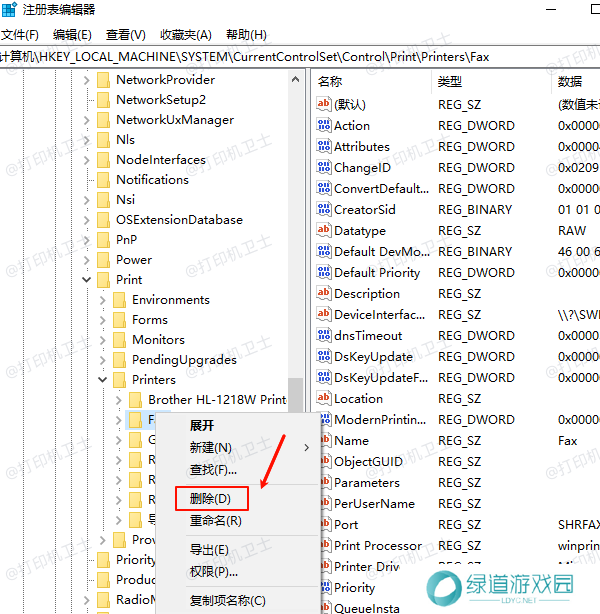The height and width of the screenshot is (614, 600).
Task: Click the registry path address bar
Action: tap(300, 57)
